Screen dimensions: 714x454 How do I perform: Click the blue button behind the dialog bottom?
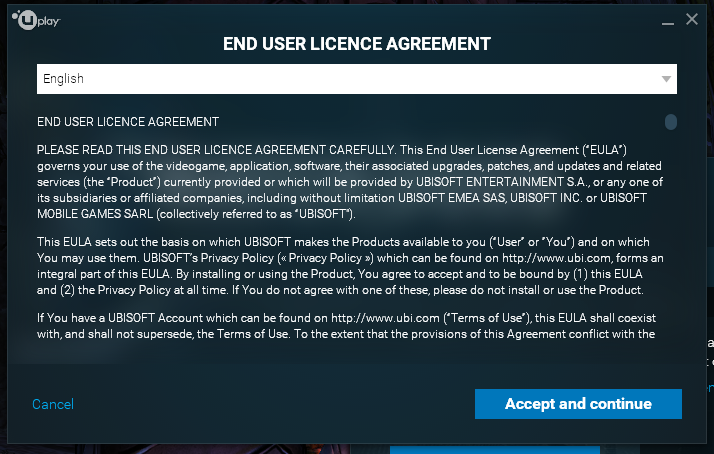pos(495,450)
